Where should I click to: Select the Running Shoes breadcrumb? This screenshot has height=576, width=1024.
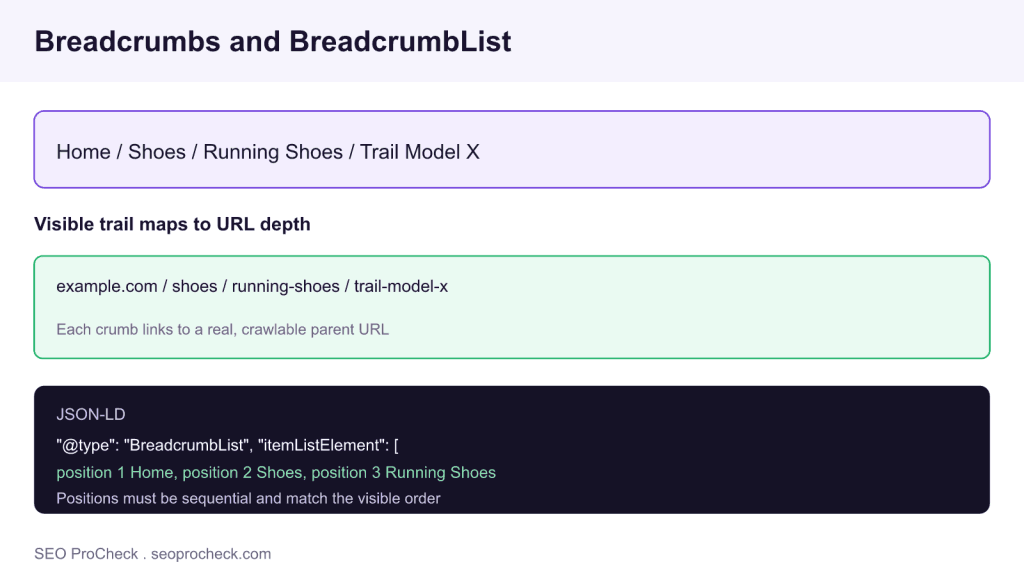273,152
